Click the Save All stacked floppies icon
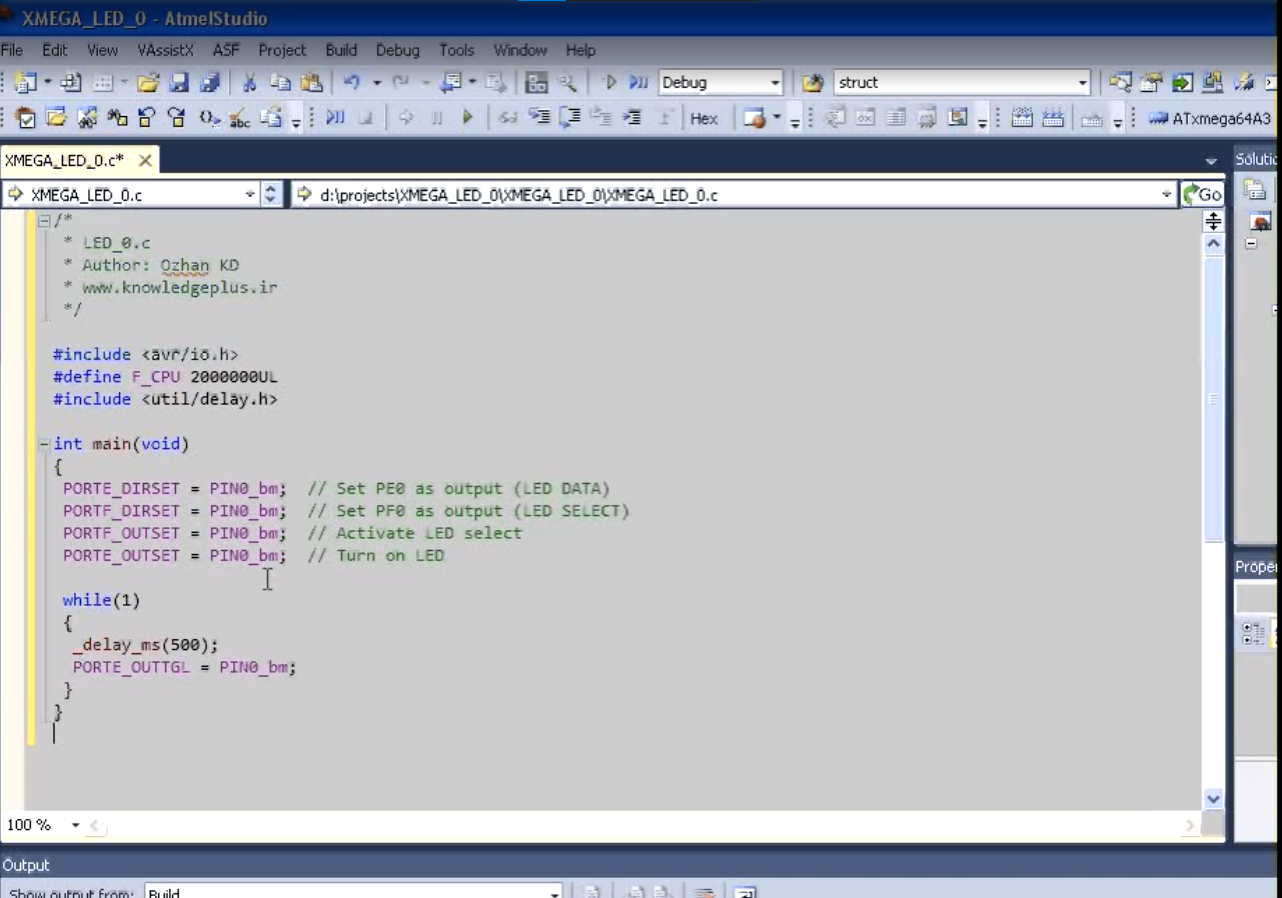Screen dimensions: 1282x898 [210, 83]
